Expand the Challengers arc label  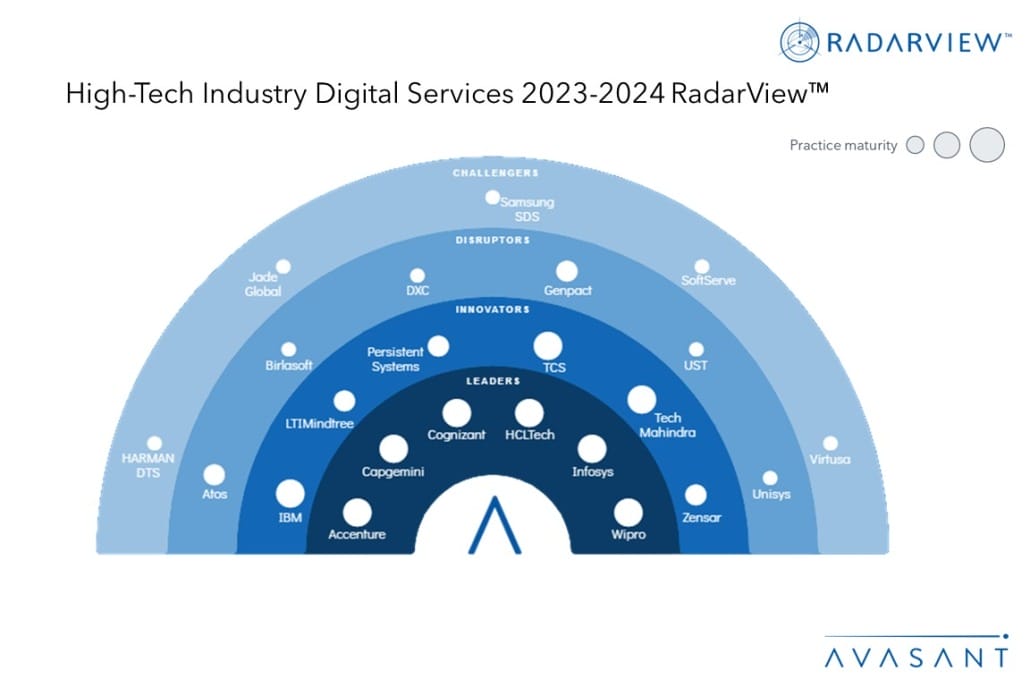[494, 172]
